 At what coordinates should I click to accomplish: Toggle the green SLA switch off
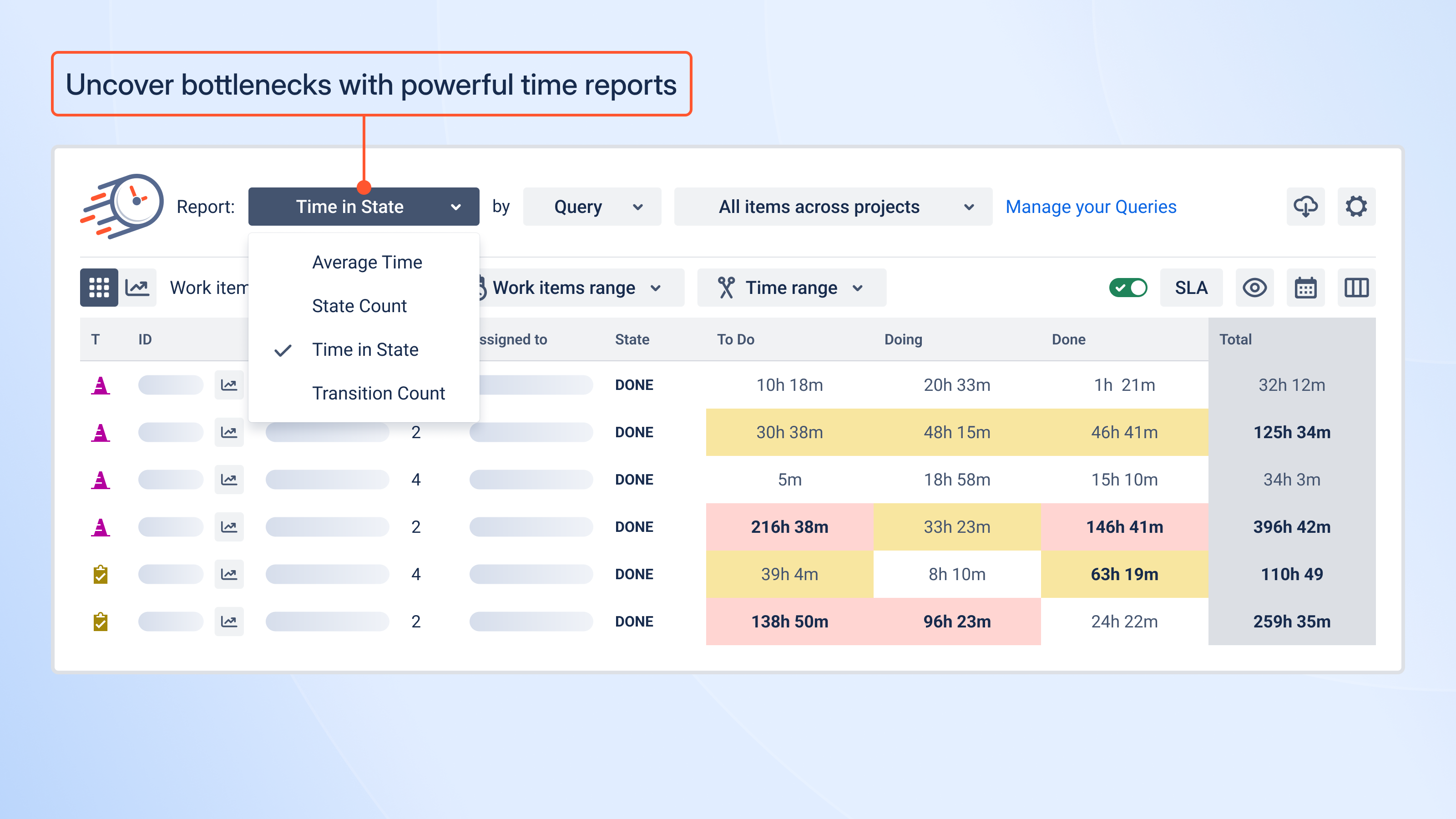tap(1128, 288)
